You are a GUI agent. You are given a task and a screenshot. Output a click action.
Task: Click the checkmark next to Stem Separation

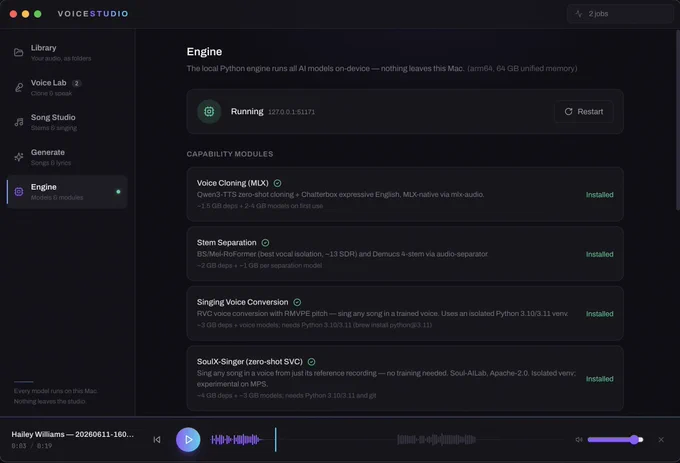coord(265,243)
